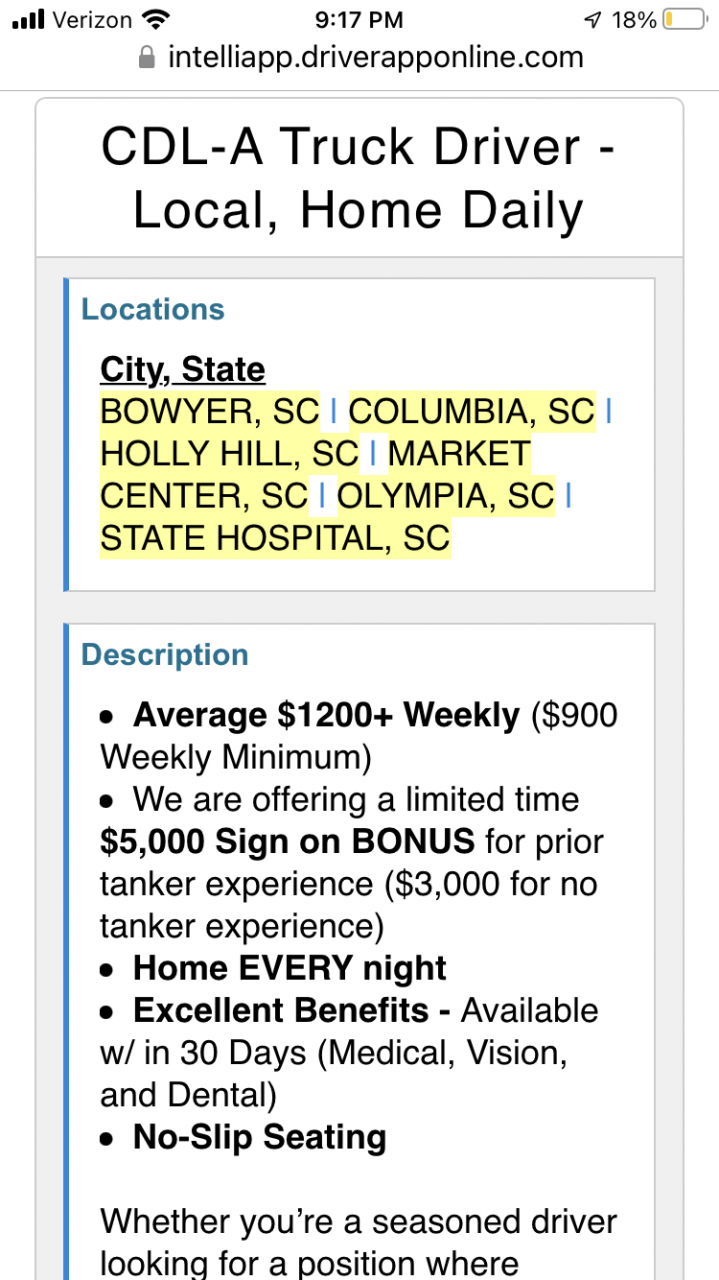Tap the intelliapp.driverapponline.com address field
Image resolution: width=719 pixels, height=1280 pixels.
[x=375, y=57]
